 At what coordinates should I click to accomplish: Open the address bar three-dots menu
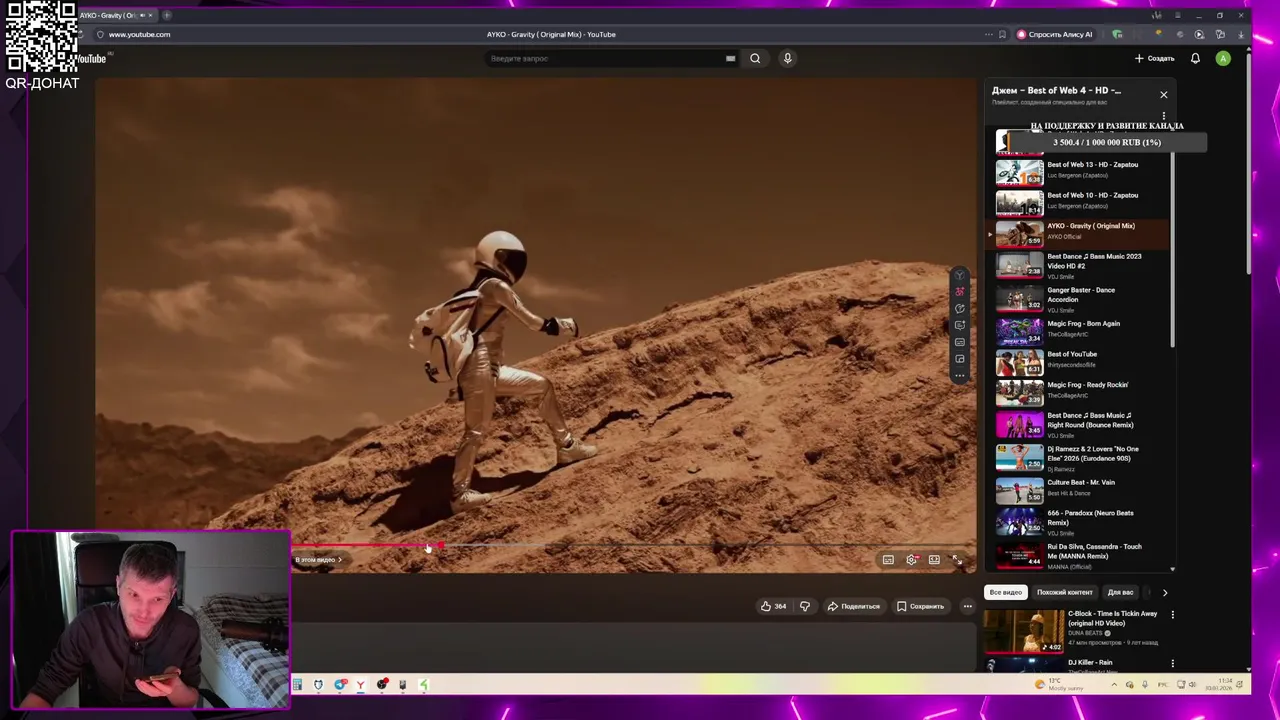[x=988, y=34]
